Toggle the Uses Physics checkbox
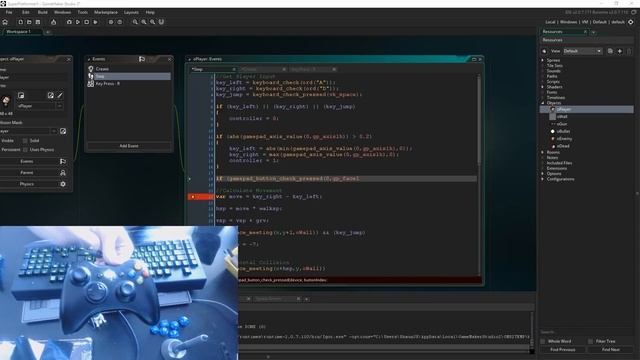This screenshot has width=640, height=360. [25, 150]
